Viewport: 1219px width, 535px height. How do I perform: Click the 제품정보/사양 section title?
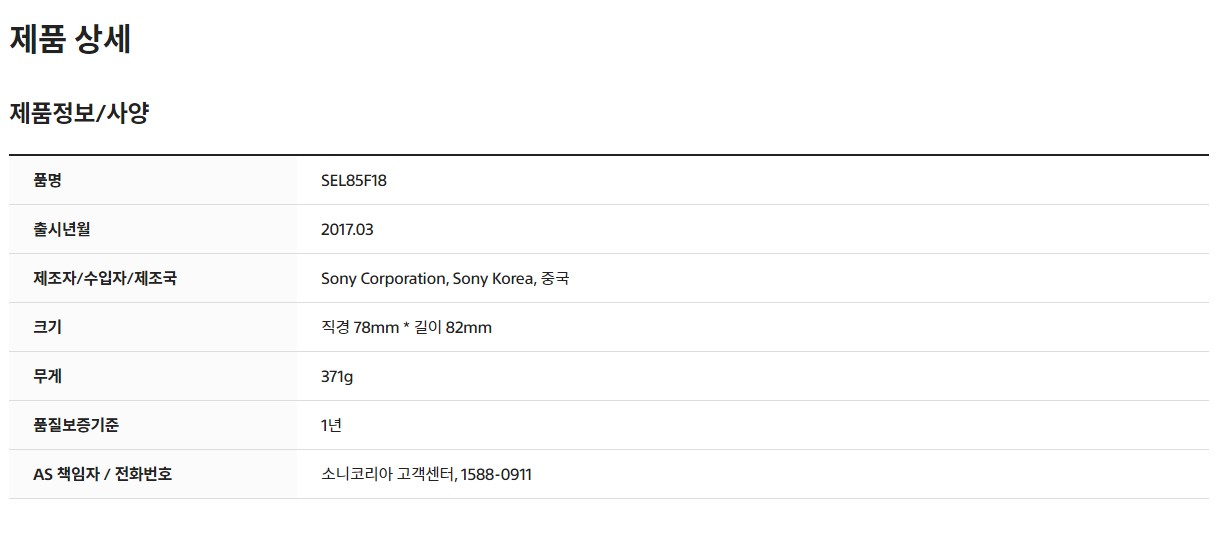click(x=79, y=113)
